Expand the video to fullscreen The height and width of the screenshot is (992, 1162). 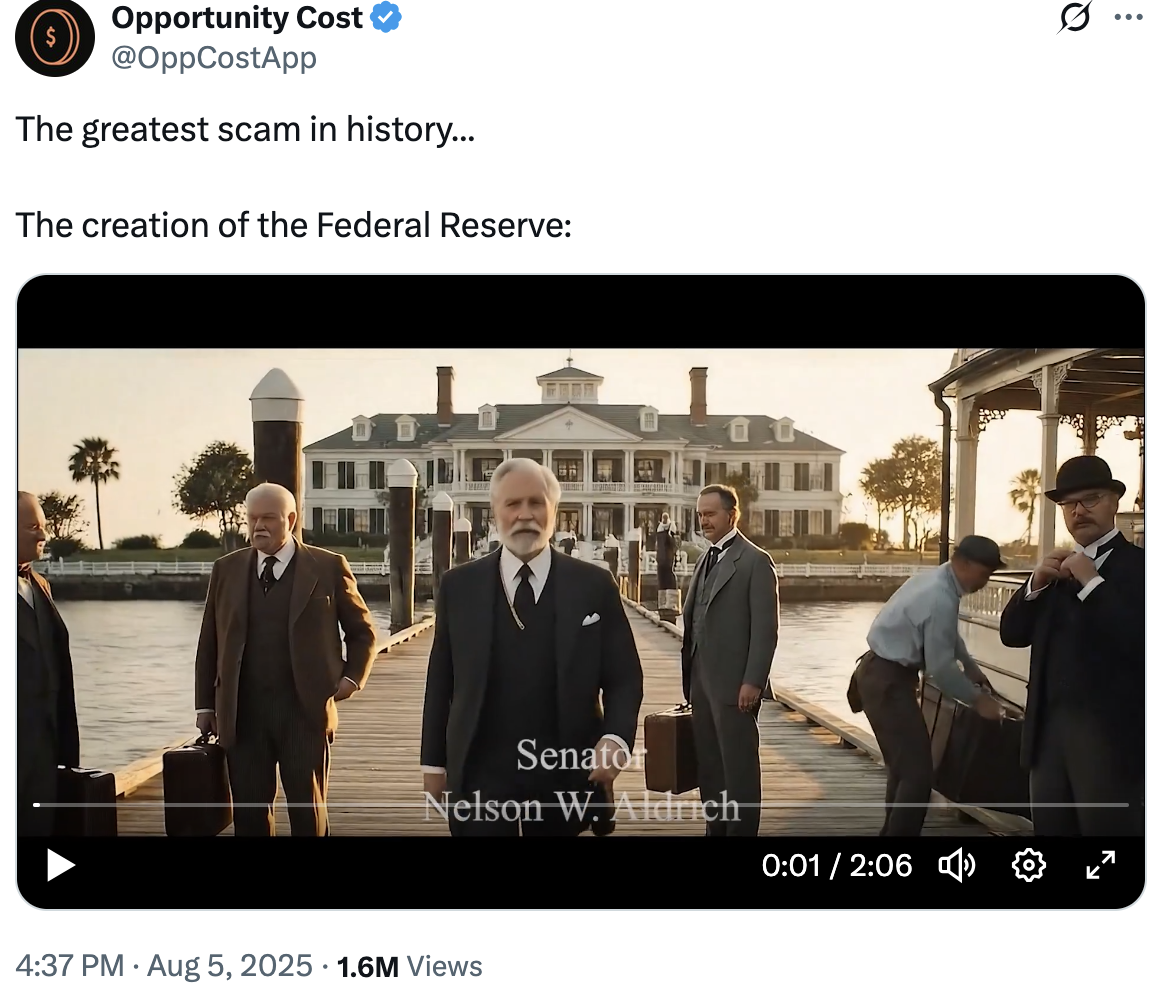(x=1100, y=865)
